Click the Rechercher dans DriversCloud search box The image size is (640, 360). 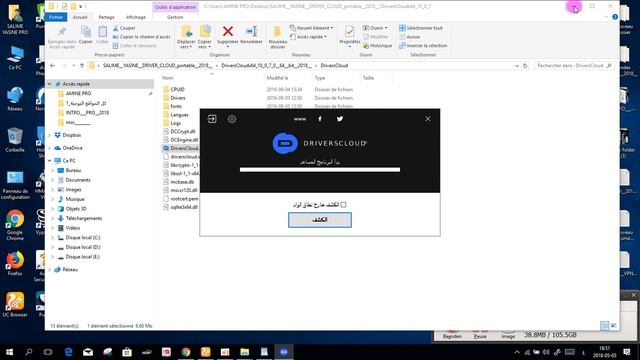[573, 66]
